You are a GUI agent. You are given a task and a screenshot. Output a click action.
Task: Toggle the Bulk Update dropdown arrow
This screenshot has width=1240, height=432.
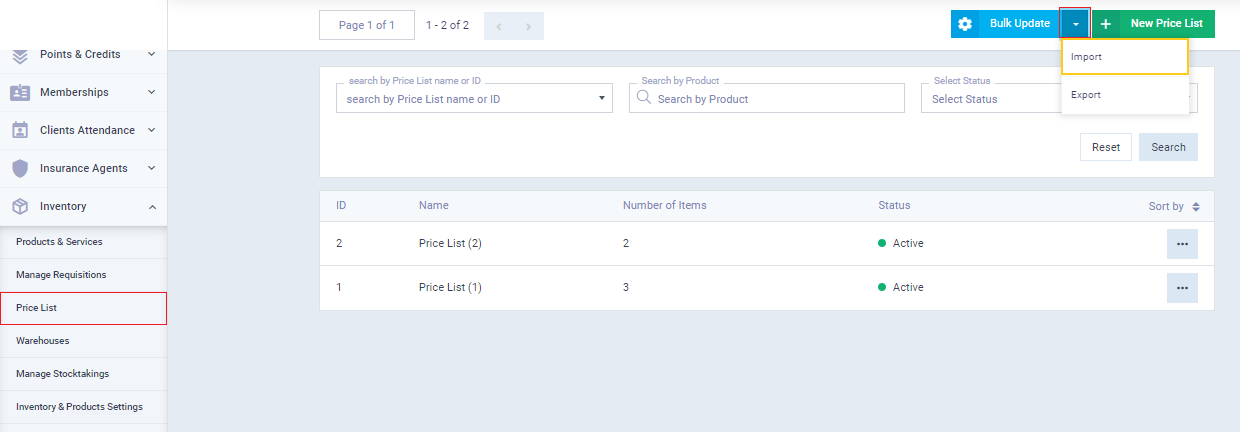[1075, 24]
